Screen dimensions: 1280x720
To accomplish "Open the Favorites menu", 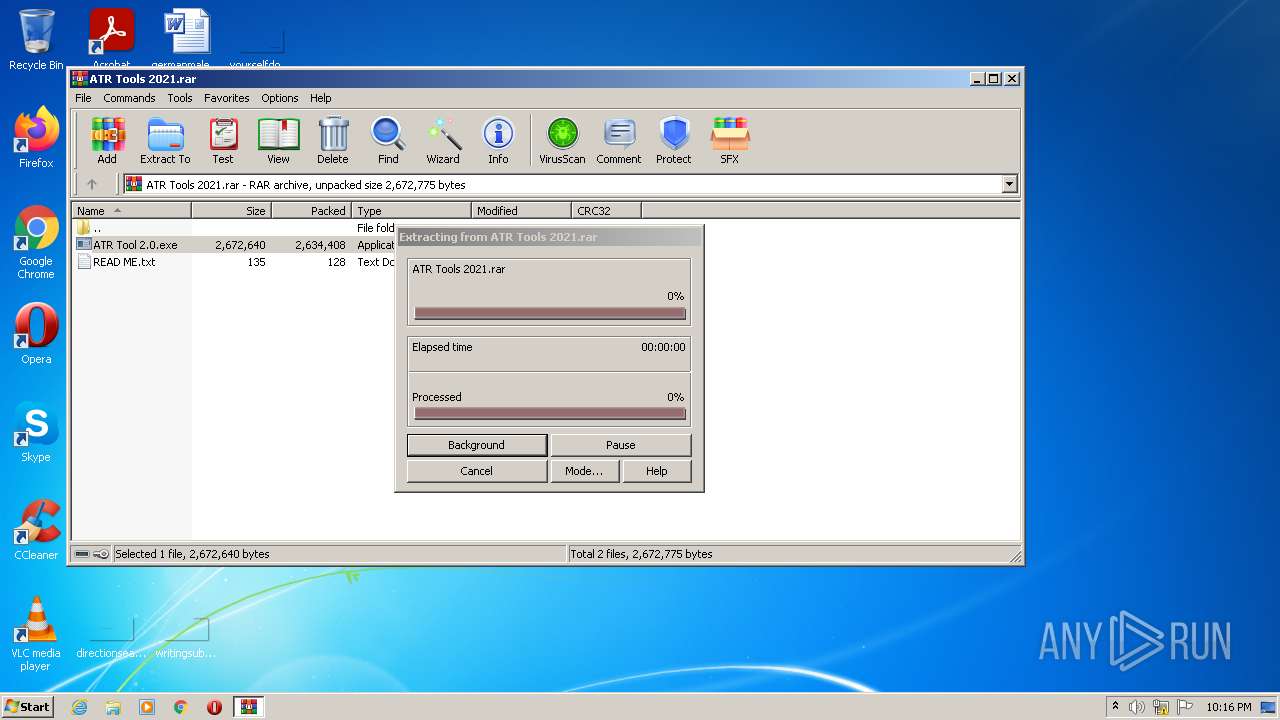I will coord(227,98).
